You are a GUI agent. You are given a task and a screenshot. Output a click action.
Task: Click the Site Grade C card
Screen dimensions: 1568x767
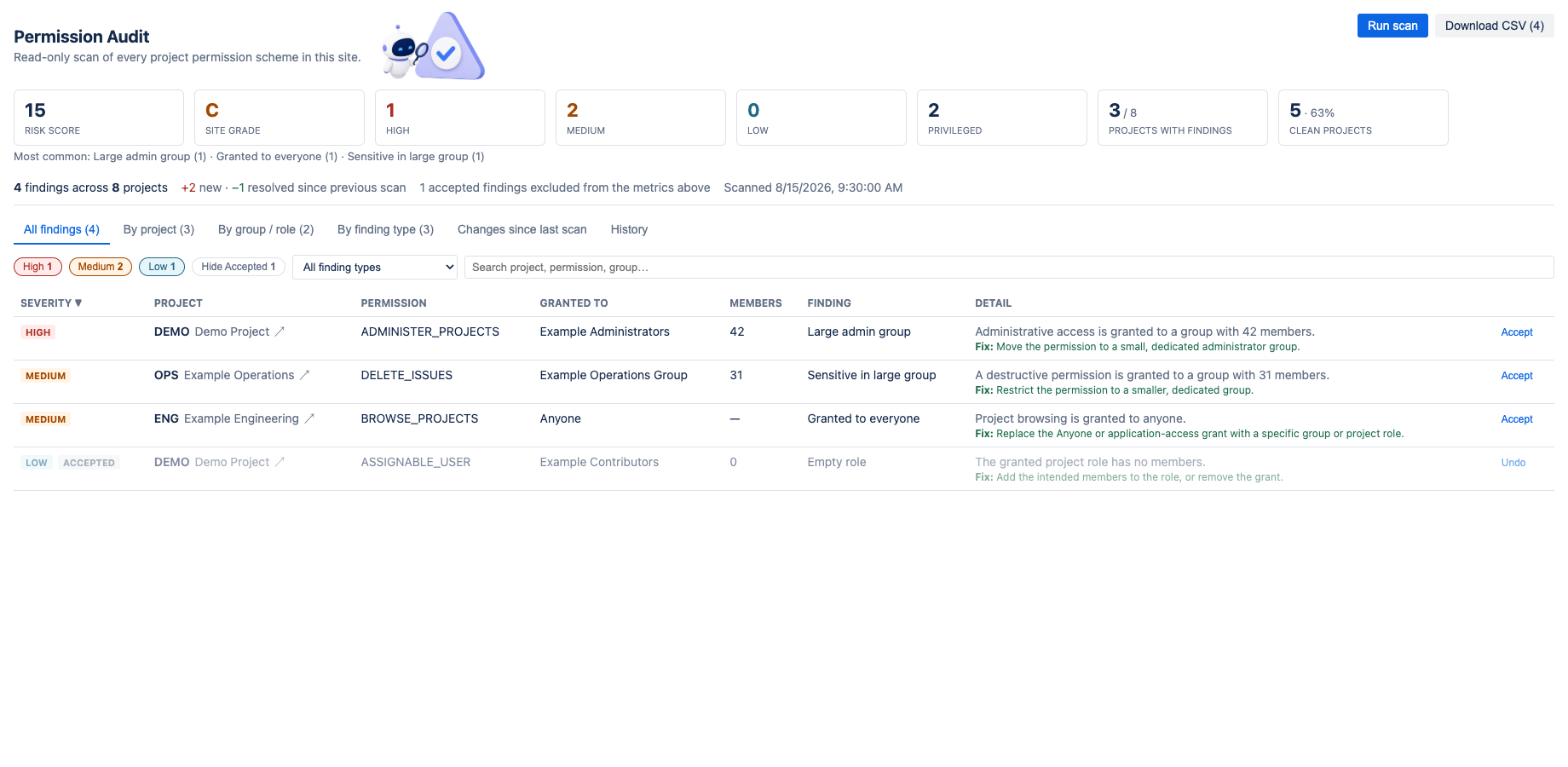pyautogui.click(x=280, y=118)
